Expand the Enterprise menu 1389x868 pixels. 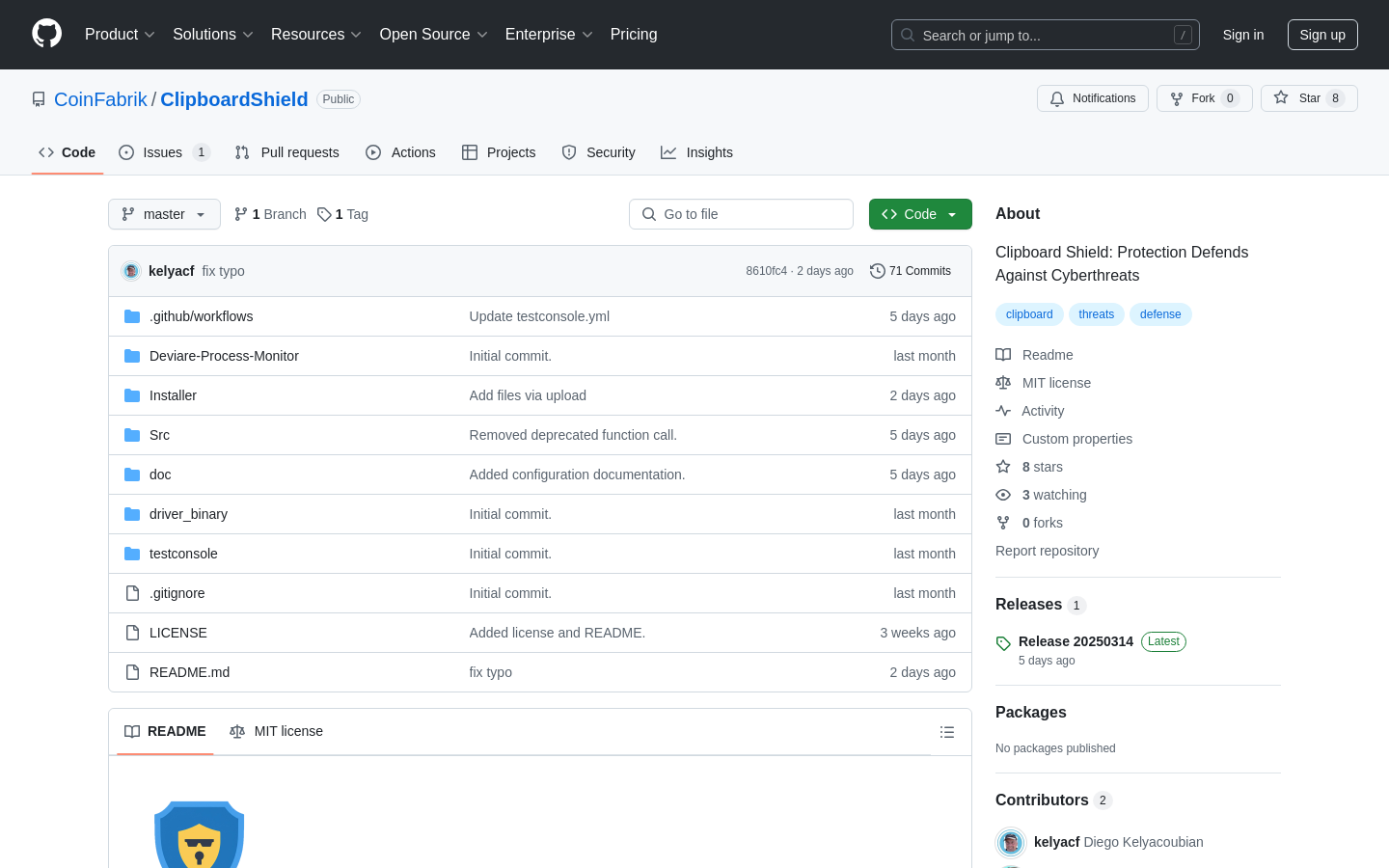[x=549, y=35]
